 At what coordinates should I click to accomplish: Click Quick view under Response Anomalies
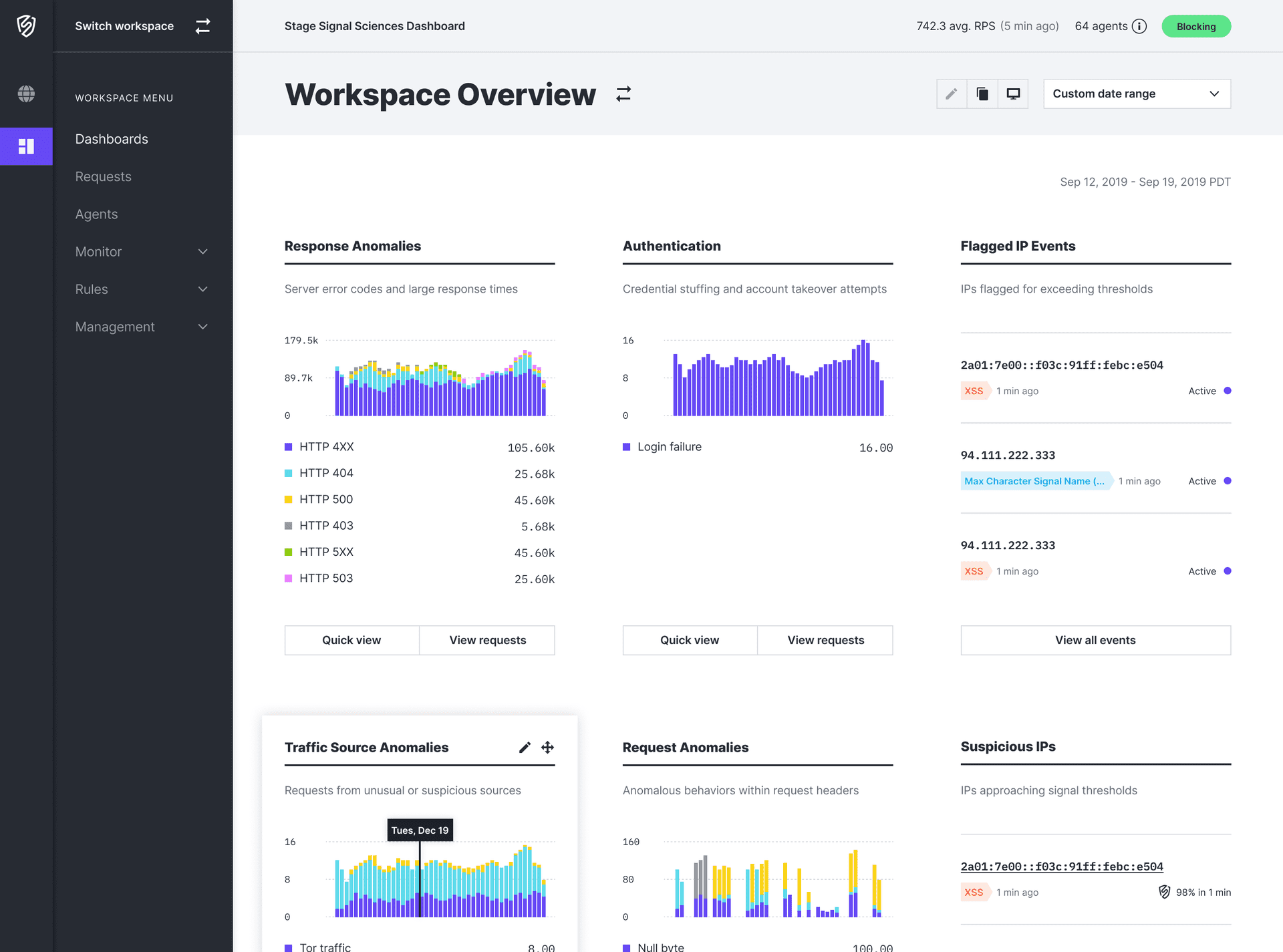pyautogui.click(x=351, y=640)
